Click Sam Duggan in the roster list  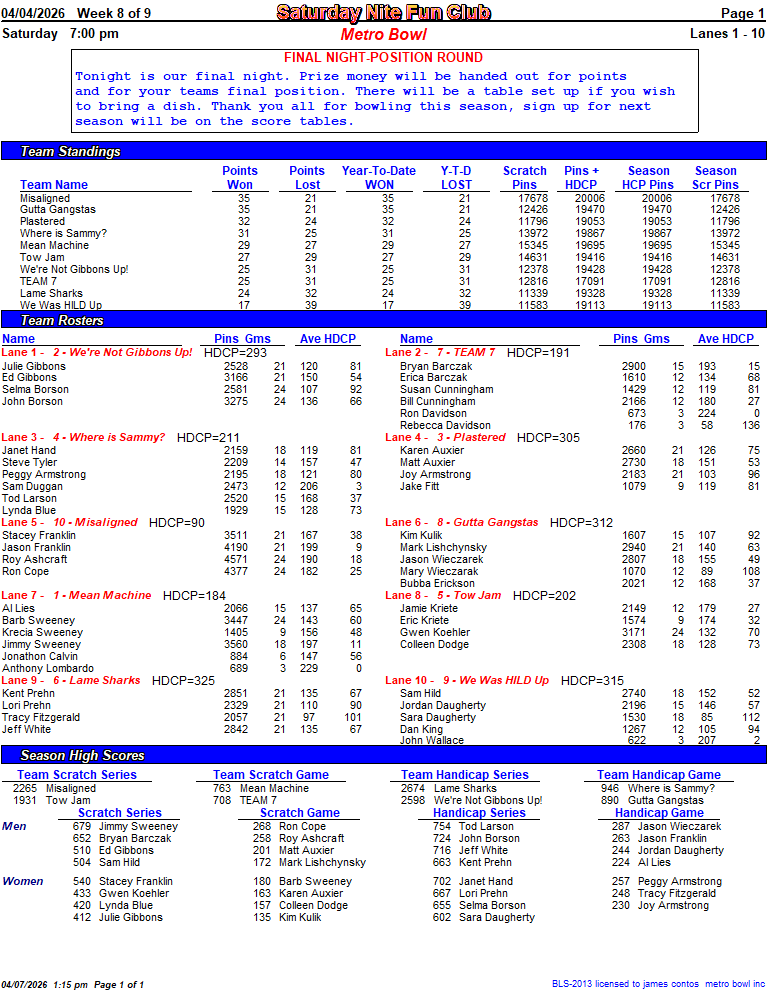tap(32, 486)
